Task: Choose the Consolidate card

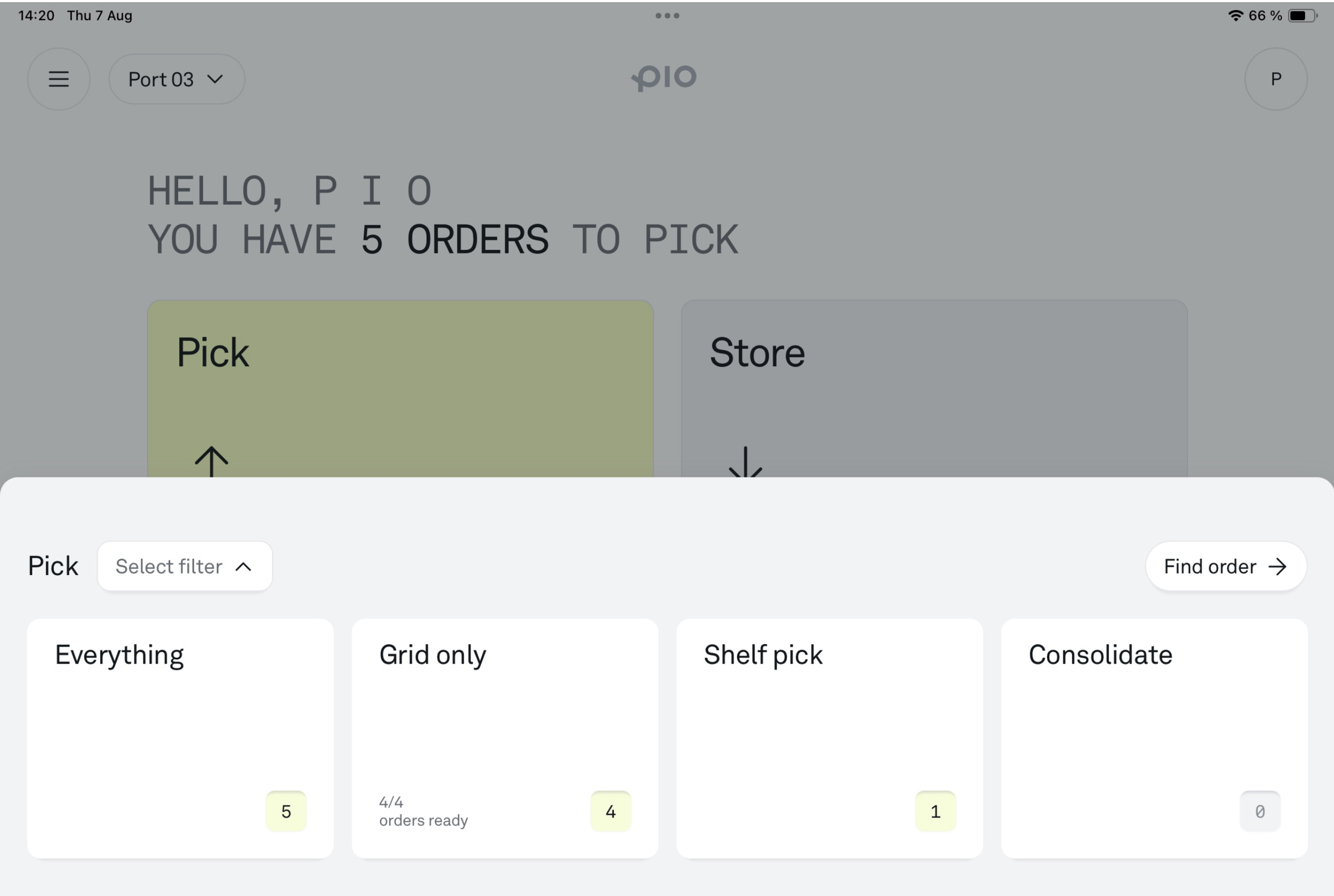Action: 1154,738
